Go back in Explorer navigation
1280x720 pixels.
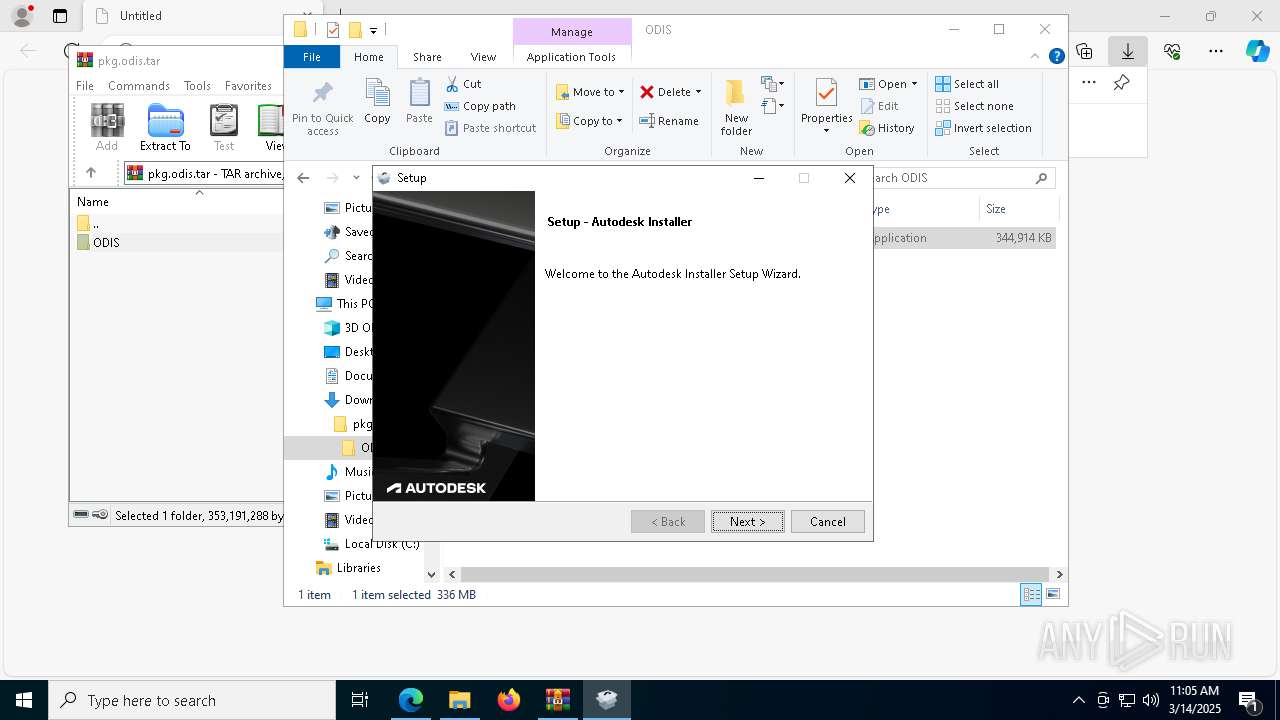[x=303, y=178]
